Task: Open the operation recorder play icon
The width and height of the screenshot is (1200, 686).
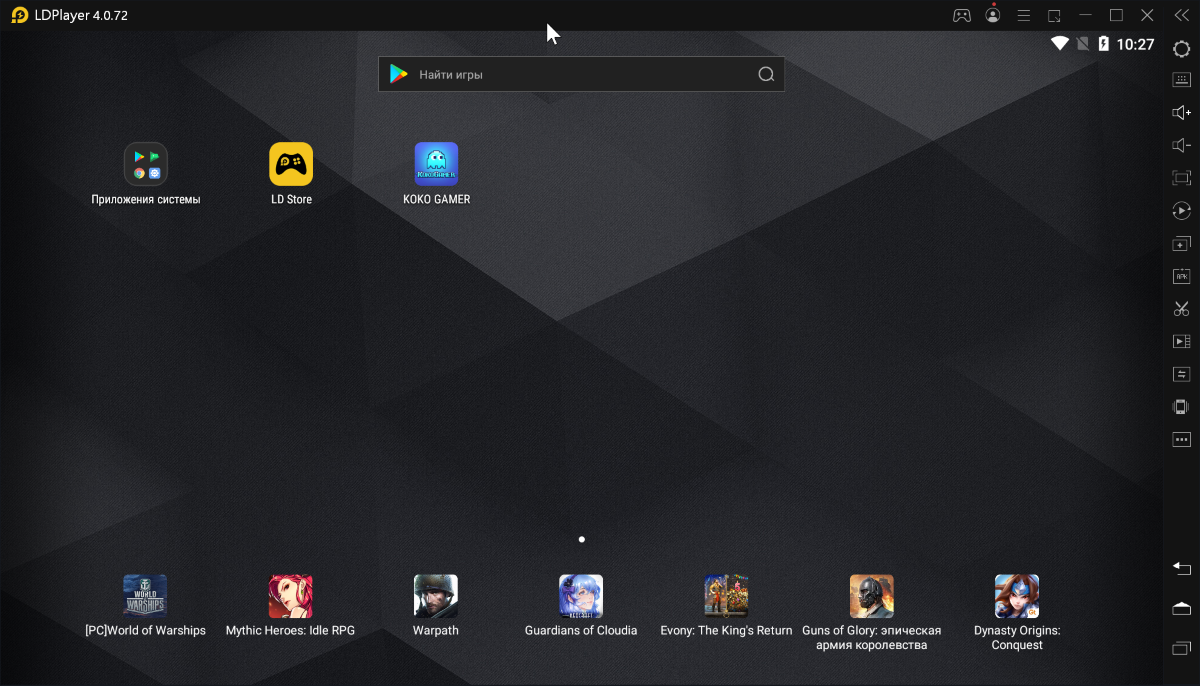Action: 1181,211
